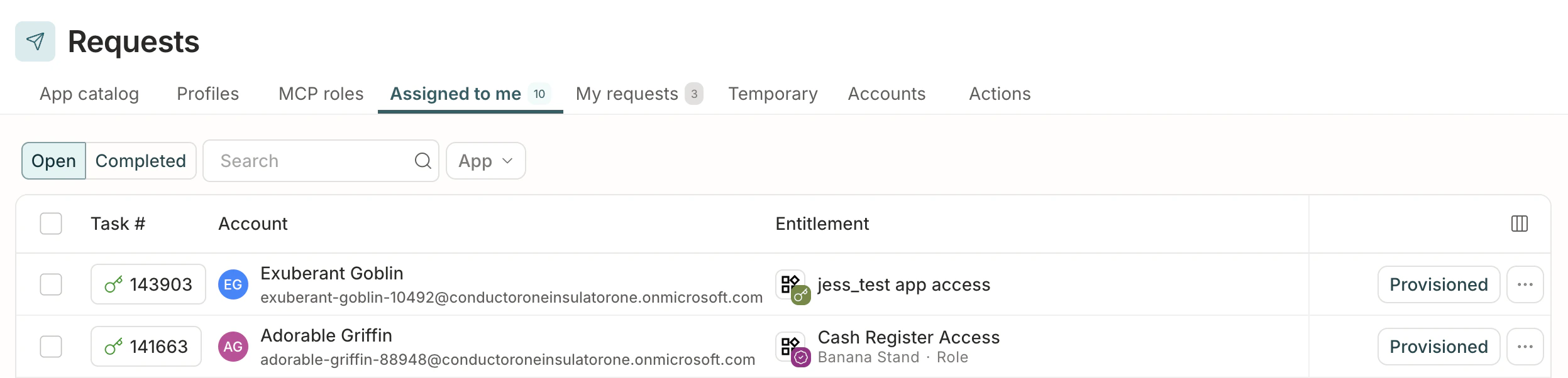Open the ellipsis menu for Exuberant Goblin's row
Image resolution: width=1568 pixels, height=378 pixels.
[1525, 284]
